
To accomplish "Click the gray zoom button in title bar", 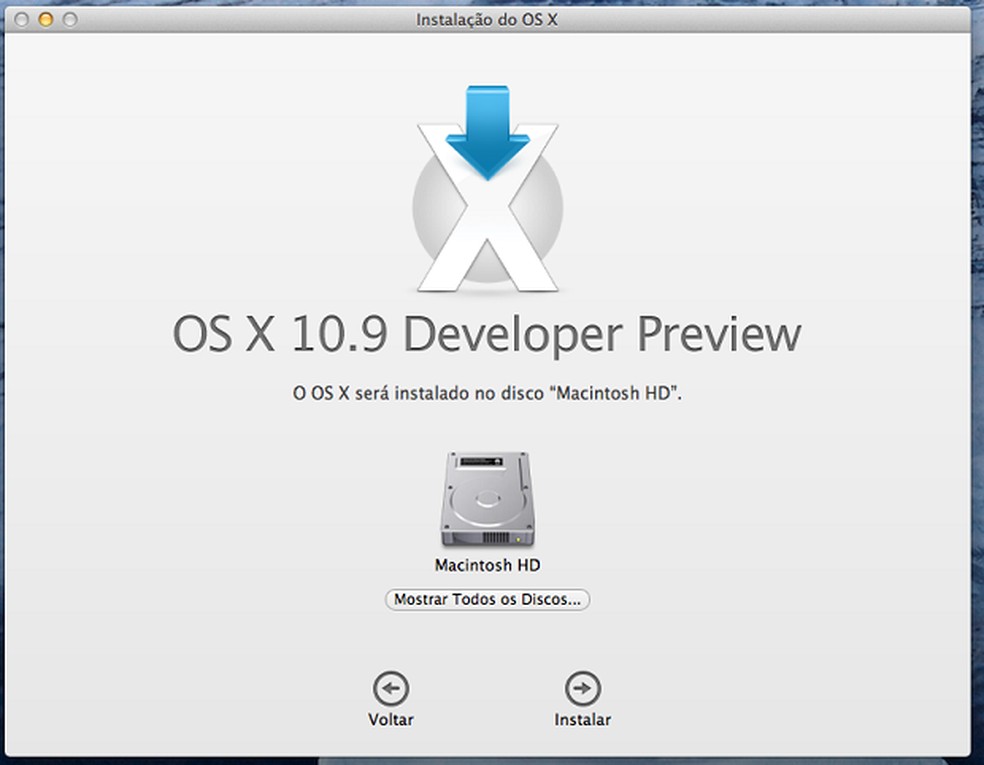I will pyautogui.click(x=70, y=20).
